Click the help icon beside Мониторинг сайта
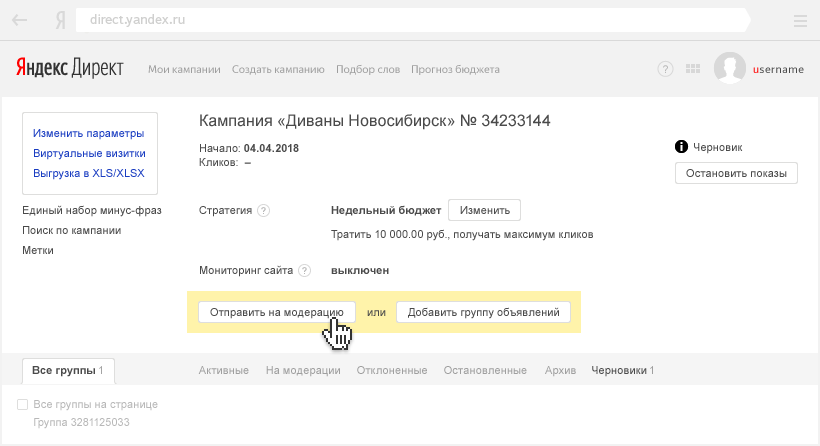 [305, 270]
